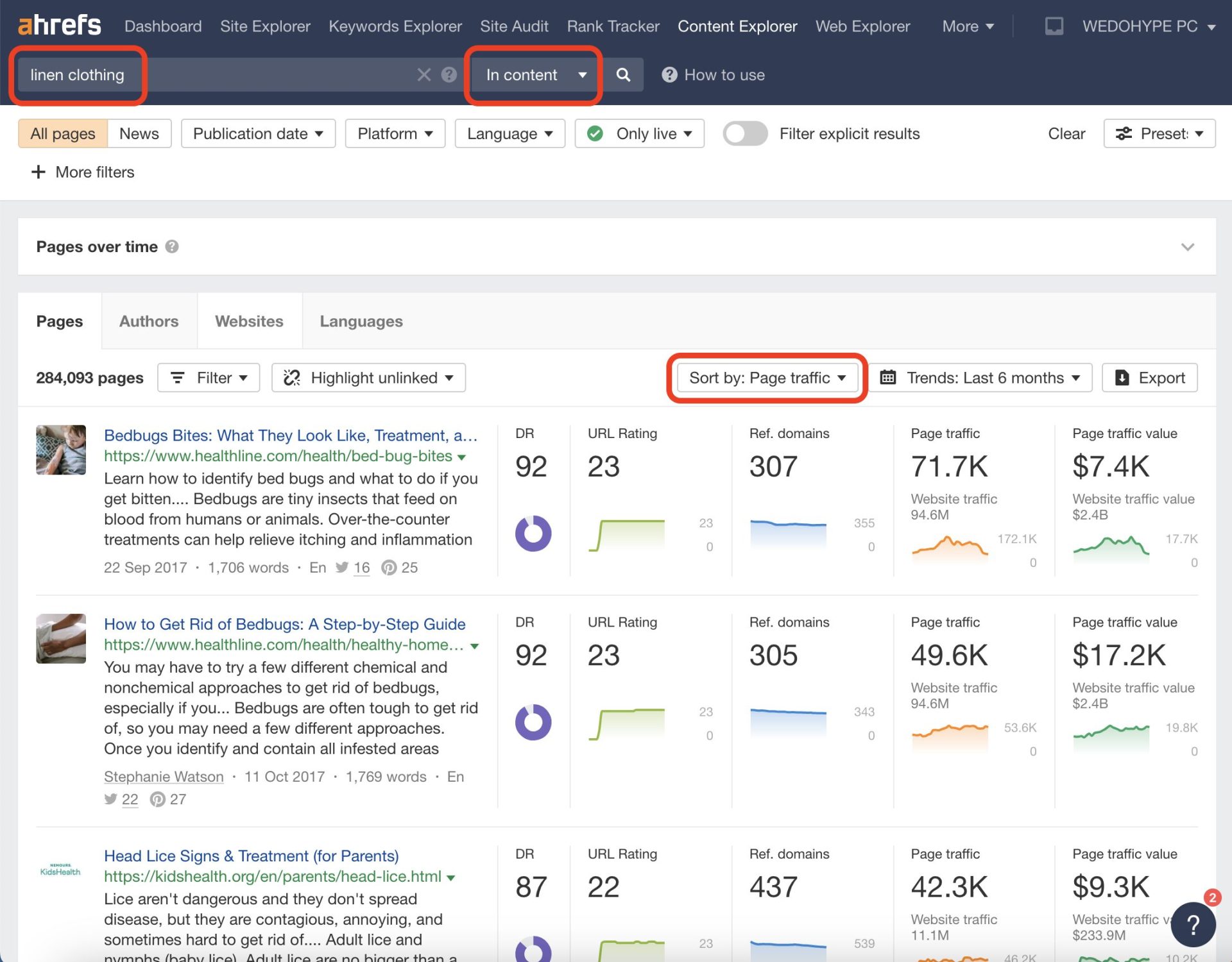Click Twitter shares count 16
The width and height of the screenshot is (1232, 962).
(x=362, y=568)
